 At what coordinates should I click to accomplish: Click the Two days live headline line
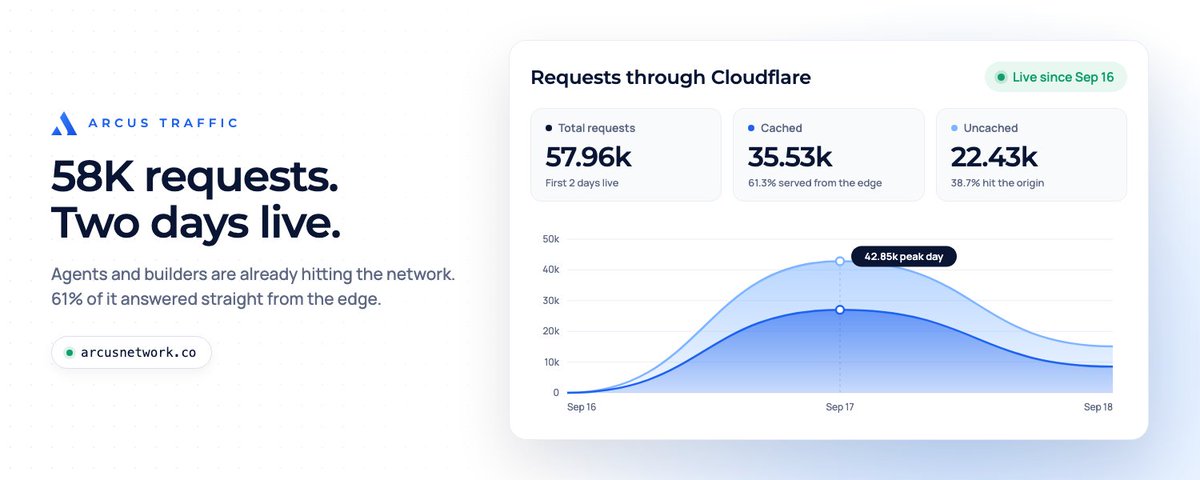pos(196,222)
